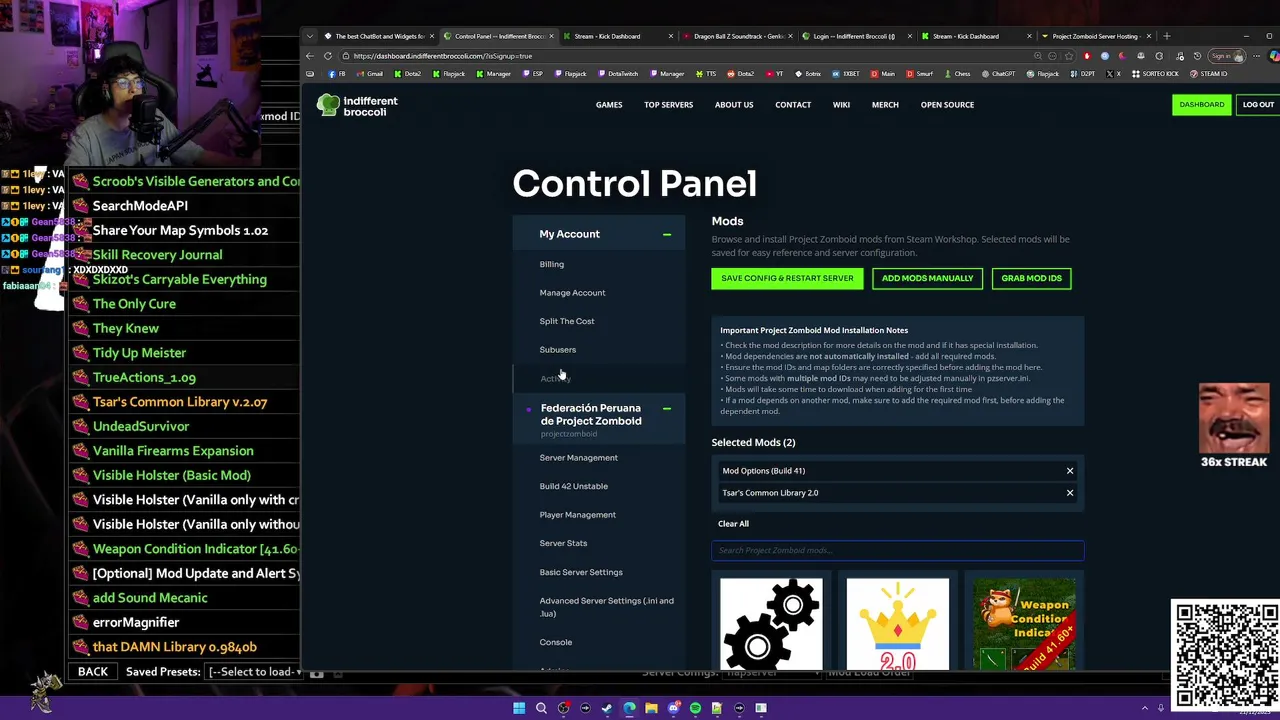Collapse Federación Peruana de Project Zomboid section
The height and width of the screenshot is (720, 1280).
coord(667,409)
